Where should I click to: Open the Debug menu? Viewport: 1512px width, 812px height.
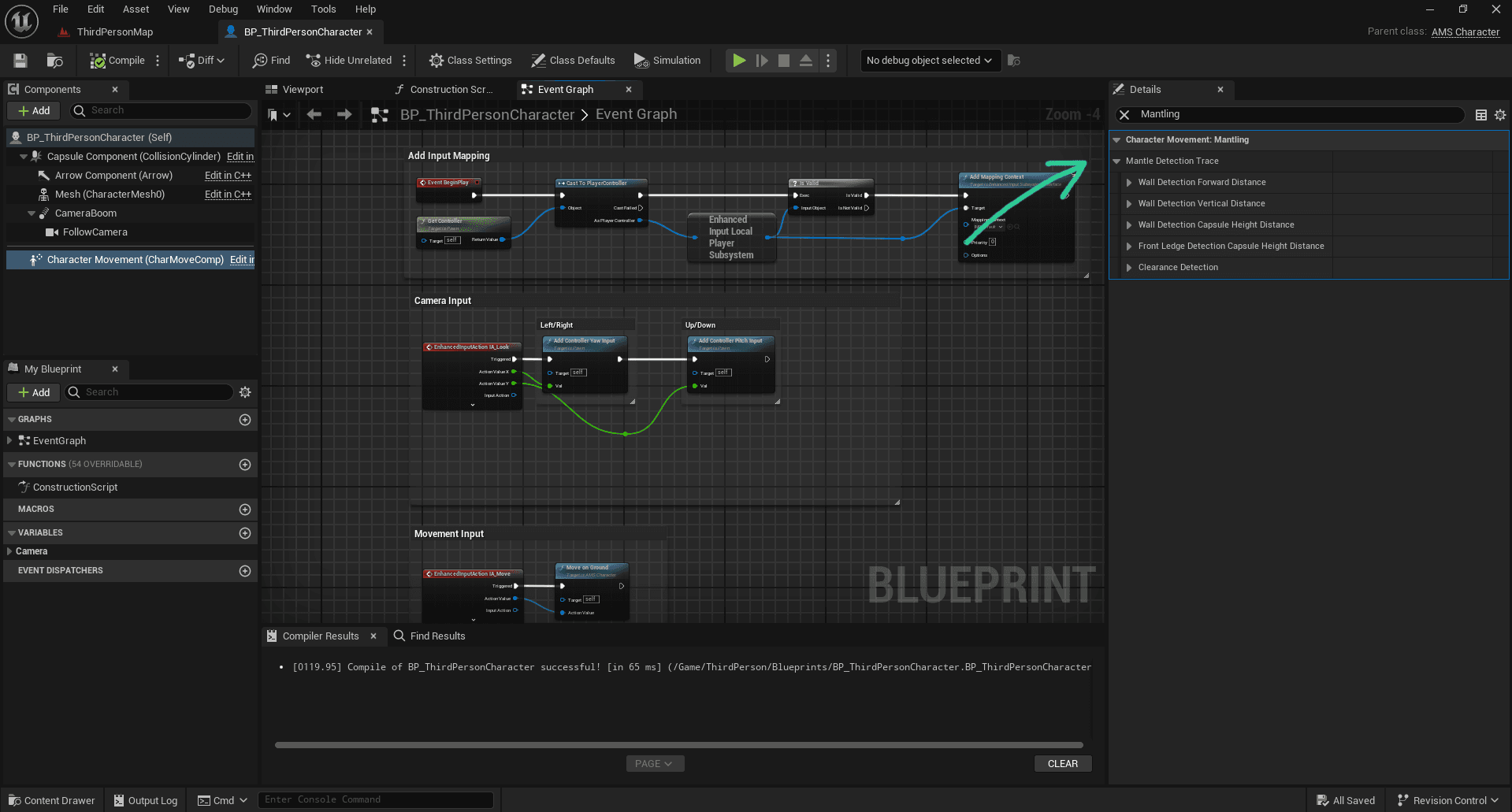tap(223, 9)
